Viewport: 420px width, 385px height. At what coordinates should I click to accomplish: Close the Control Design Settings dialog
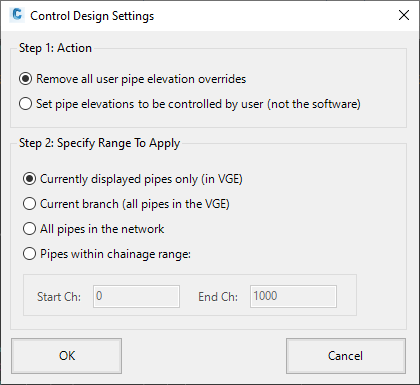[x=404, y=15]
